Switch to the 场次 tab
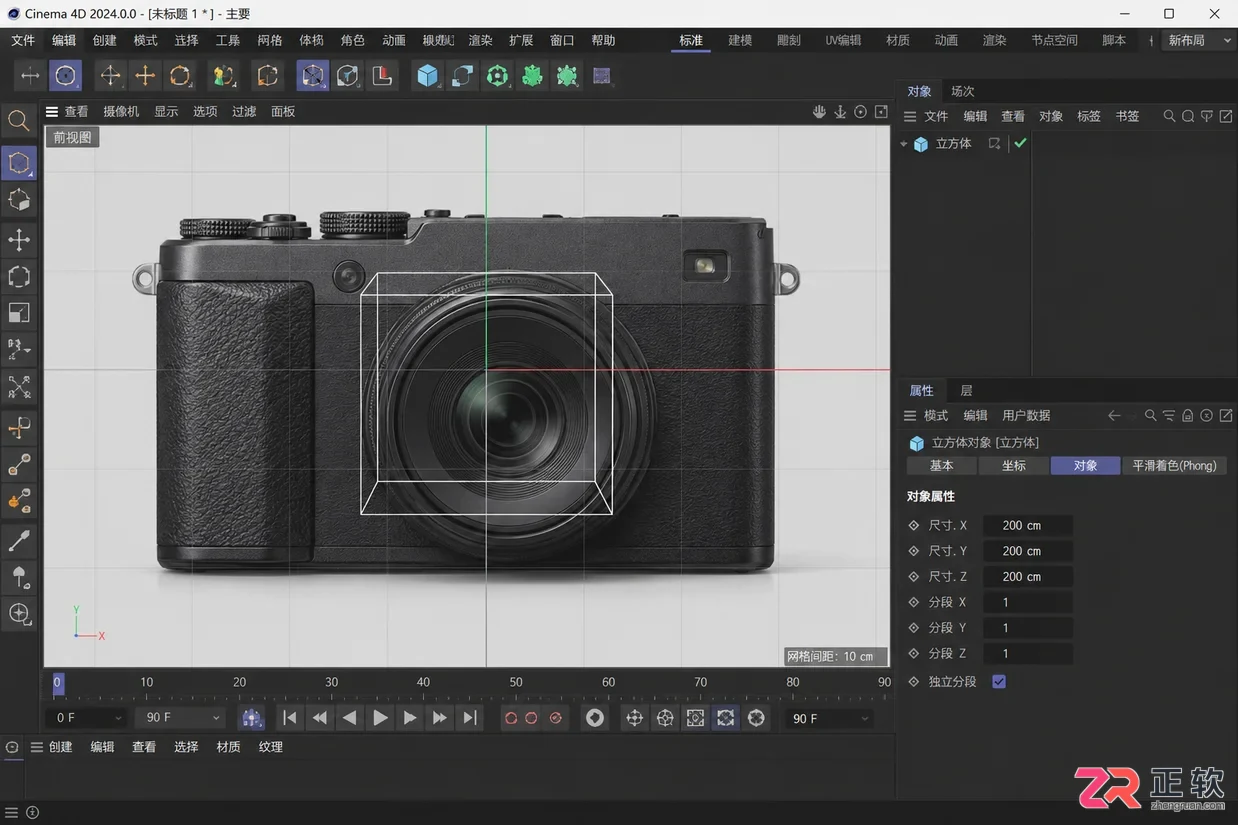Image resolution: width=1238 pixels, height=825 pixels. tap(962, 91)
